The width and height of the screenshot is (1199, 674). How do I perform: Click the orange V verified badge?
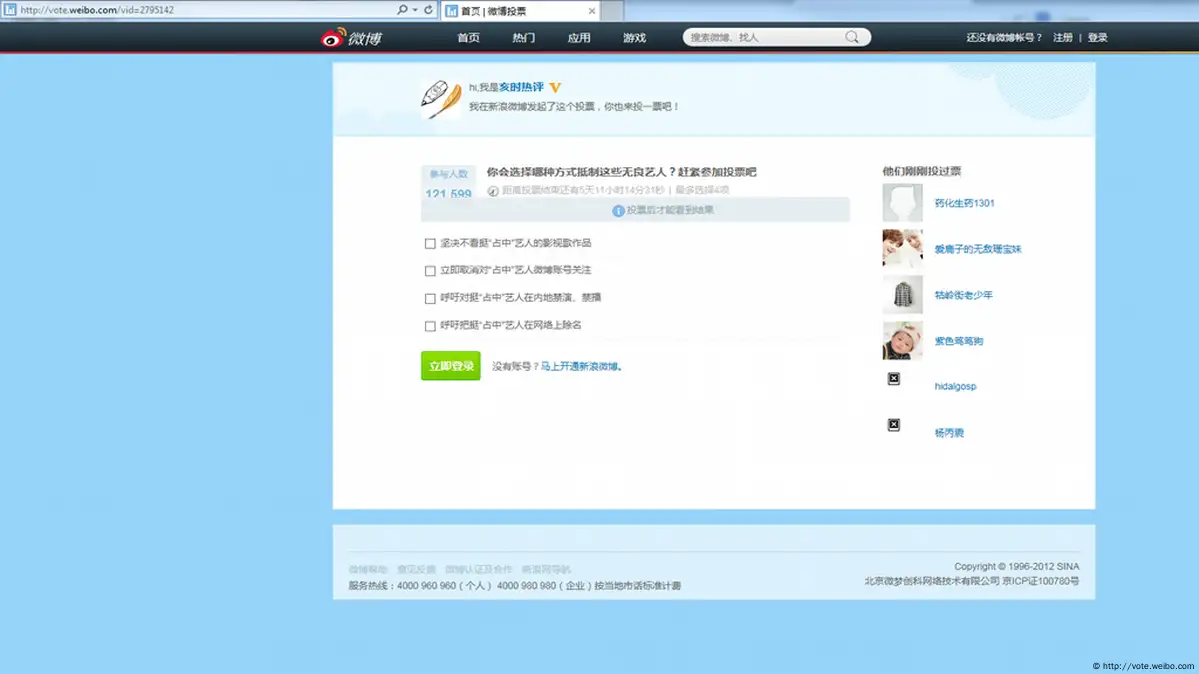tap(556, 88)
